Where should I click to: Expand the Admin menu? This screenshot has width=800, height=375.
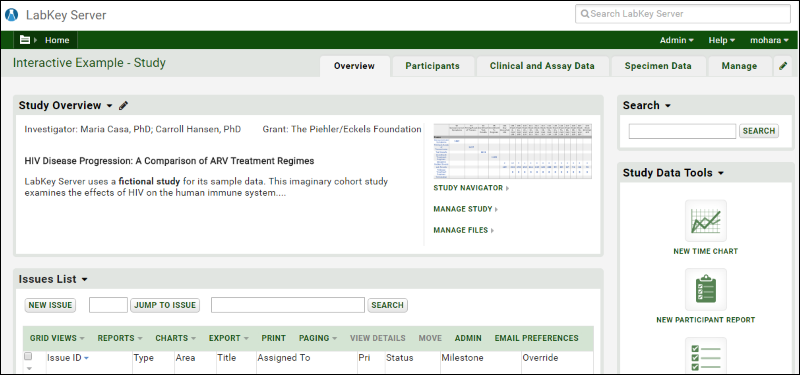tap(677, 40)
